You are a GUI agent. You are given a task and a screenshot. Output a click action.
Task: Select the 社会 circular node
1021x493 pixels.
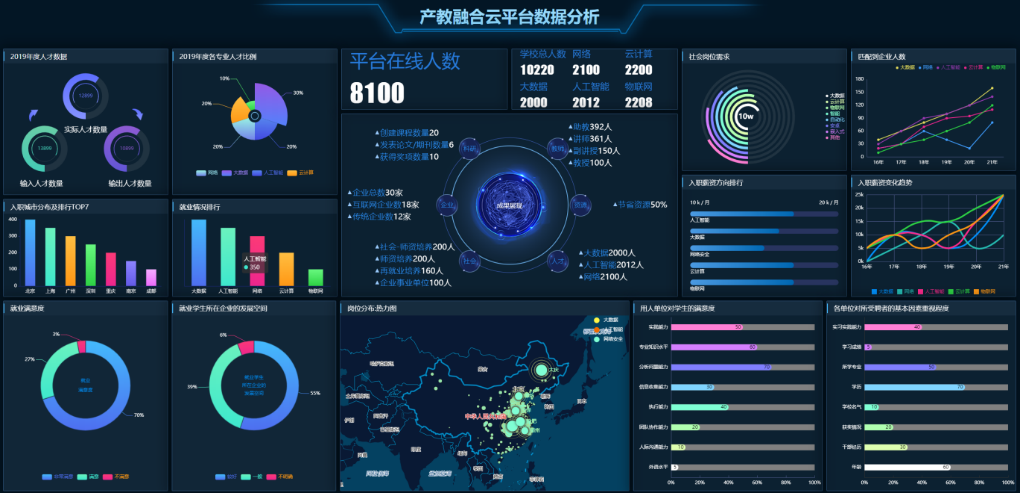[469, 260]
